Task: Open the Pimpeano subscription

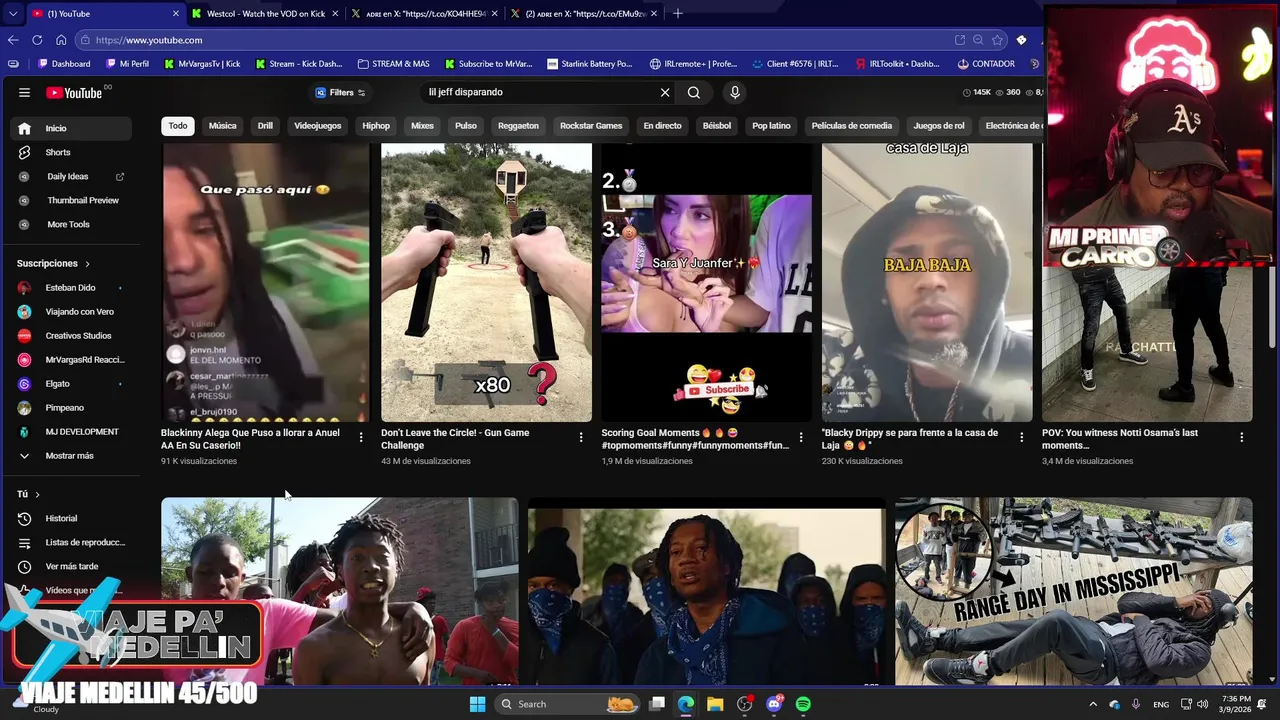Action: tap(71, 408)
